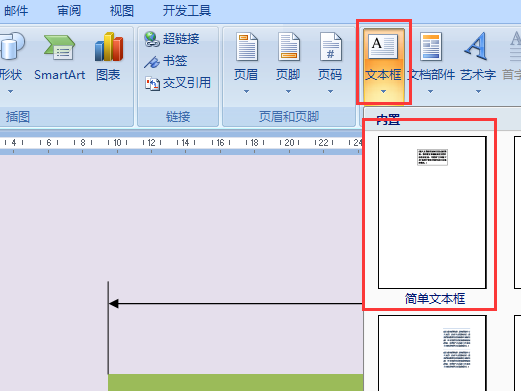521x391 pixels.
Task: Switch to the 审阅 tab
Action: click(69, 11)
